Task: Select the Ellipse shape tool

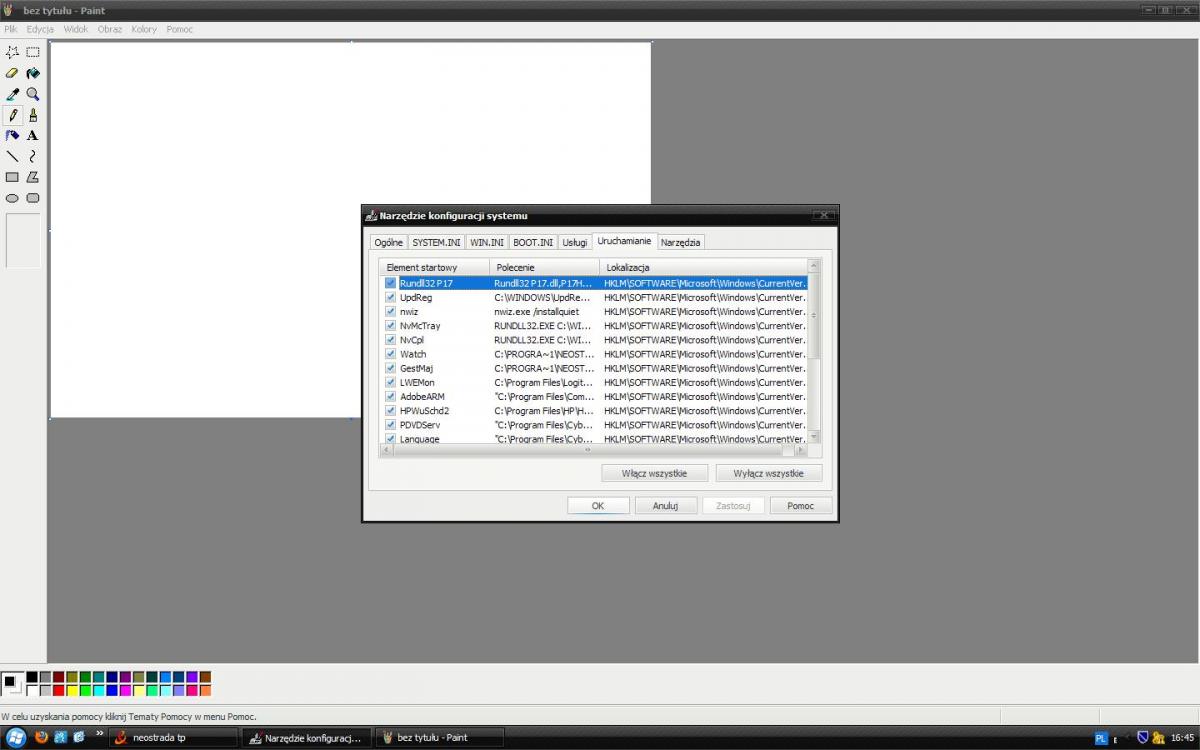Action: [x=12, y=198]
